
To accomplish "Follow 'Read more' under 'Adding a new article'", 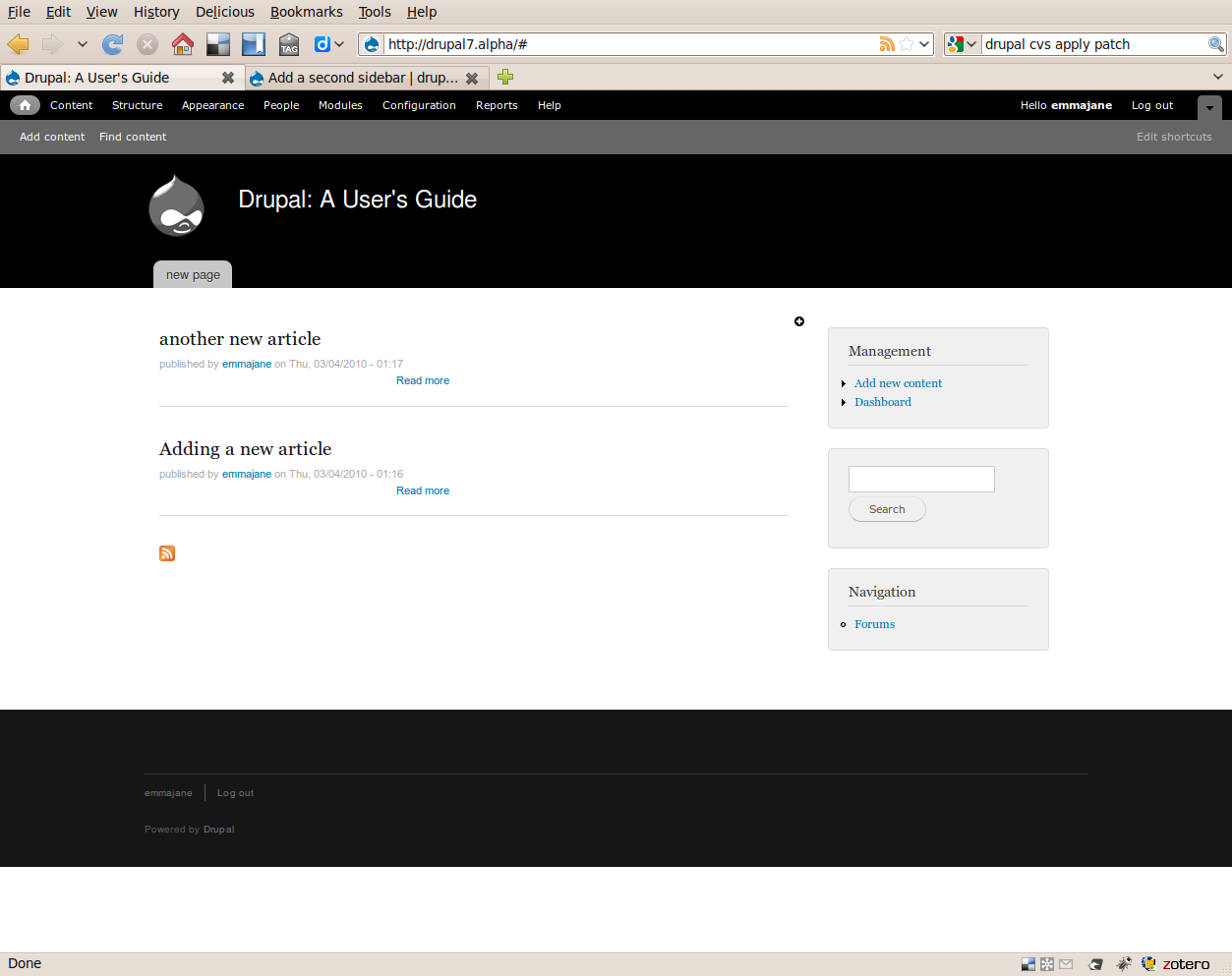I will tap(422, 489).
